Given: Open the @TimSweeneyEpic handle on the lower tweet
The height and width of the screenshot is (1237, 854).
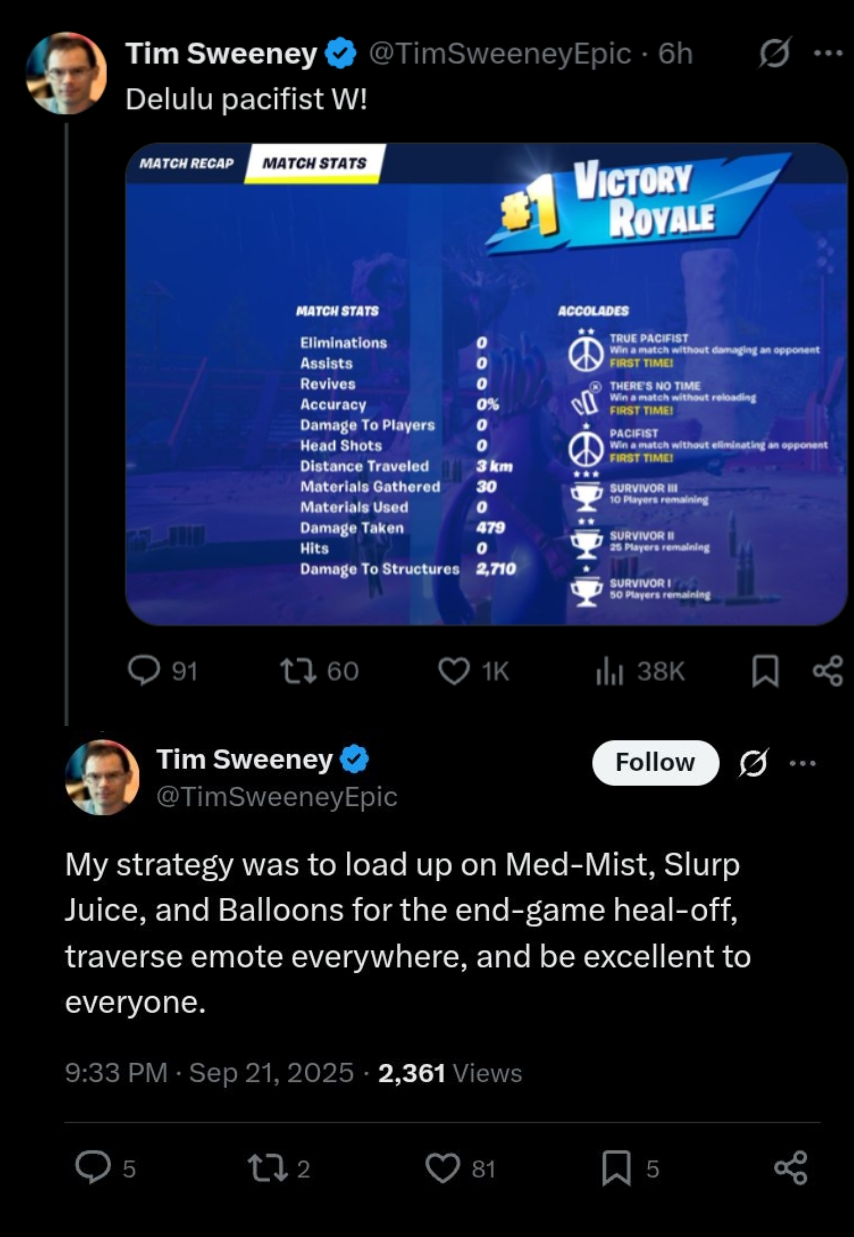Looking at the screenshot, I should point(277,797).
